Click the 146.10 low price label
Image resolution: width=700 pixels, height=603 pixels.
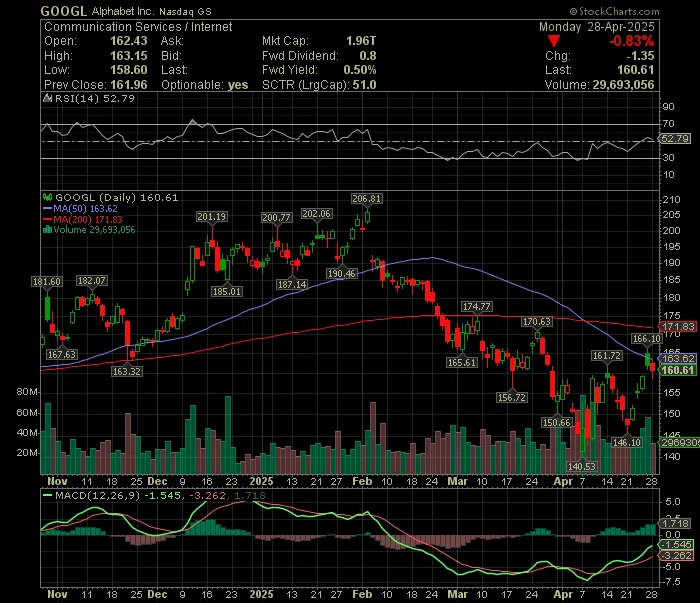click(627, 442)
